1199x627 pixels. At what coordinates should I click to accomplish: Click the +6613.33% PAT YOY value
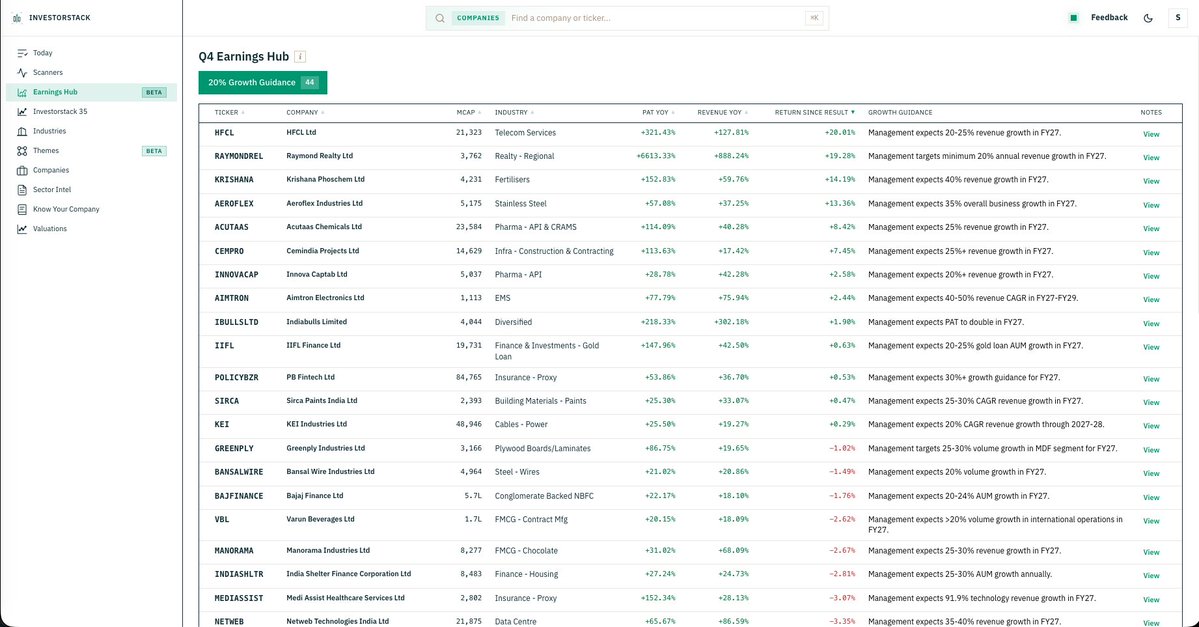(x=656, y=156)
